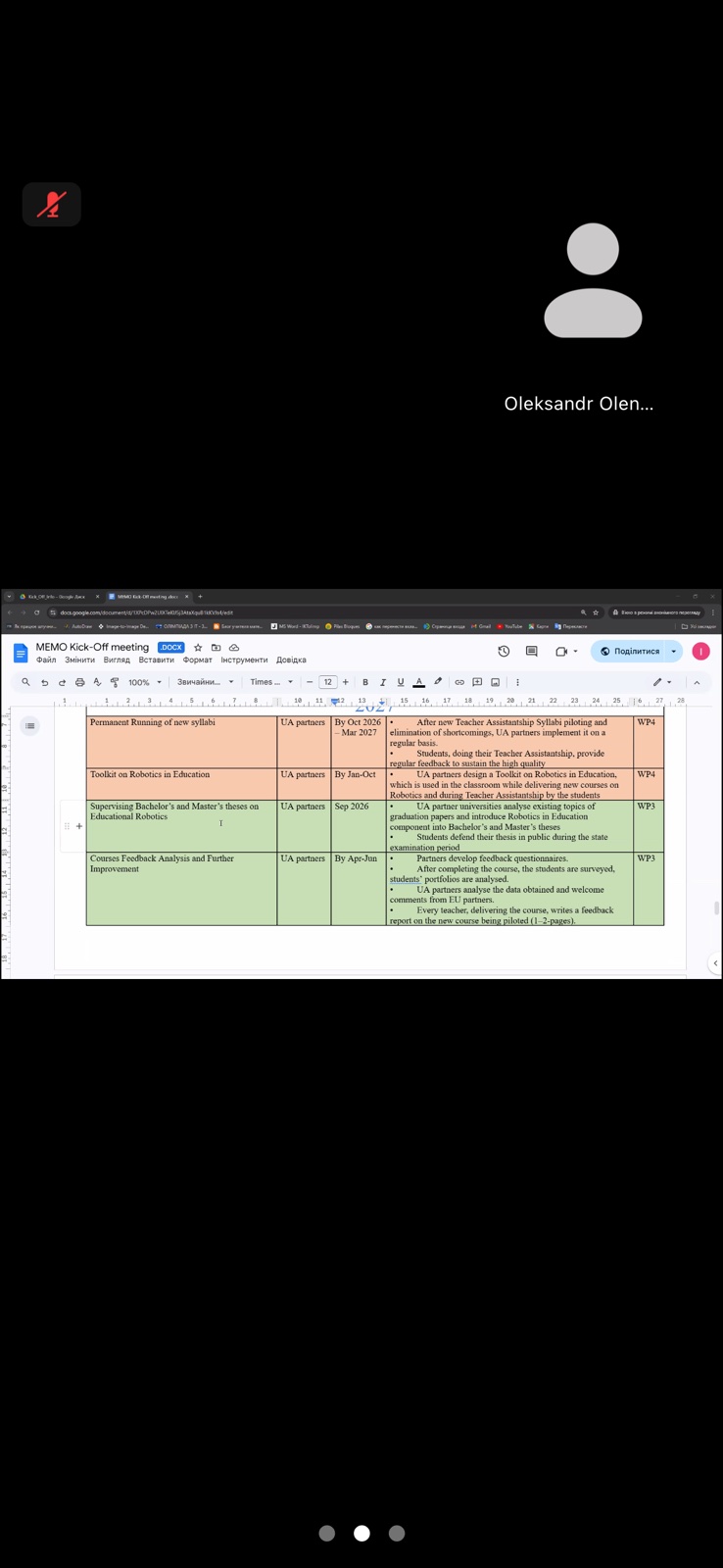Click the insert image icon
This screenshot has height=1568, width=723.
point(495,682)
